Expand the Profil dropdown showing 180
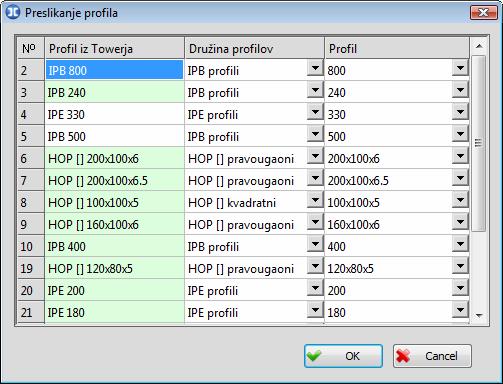Screen dimensions: 503x384 [x=460, y=310]
